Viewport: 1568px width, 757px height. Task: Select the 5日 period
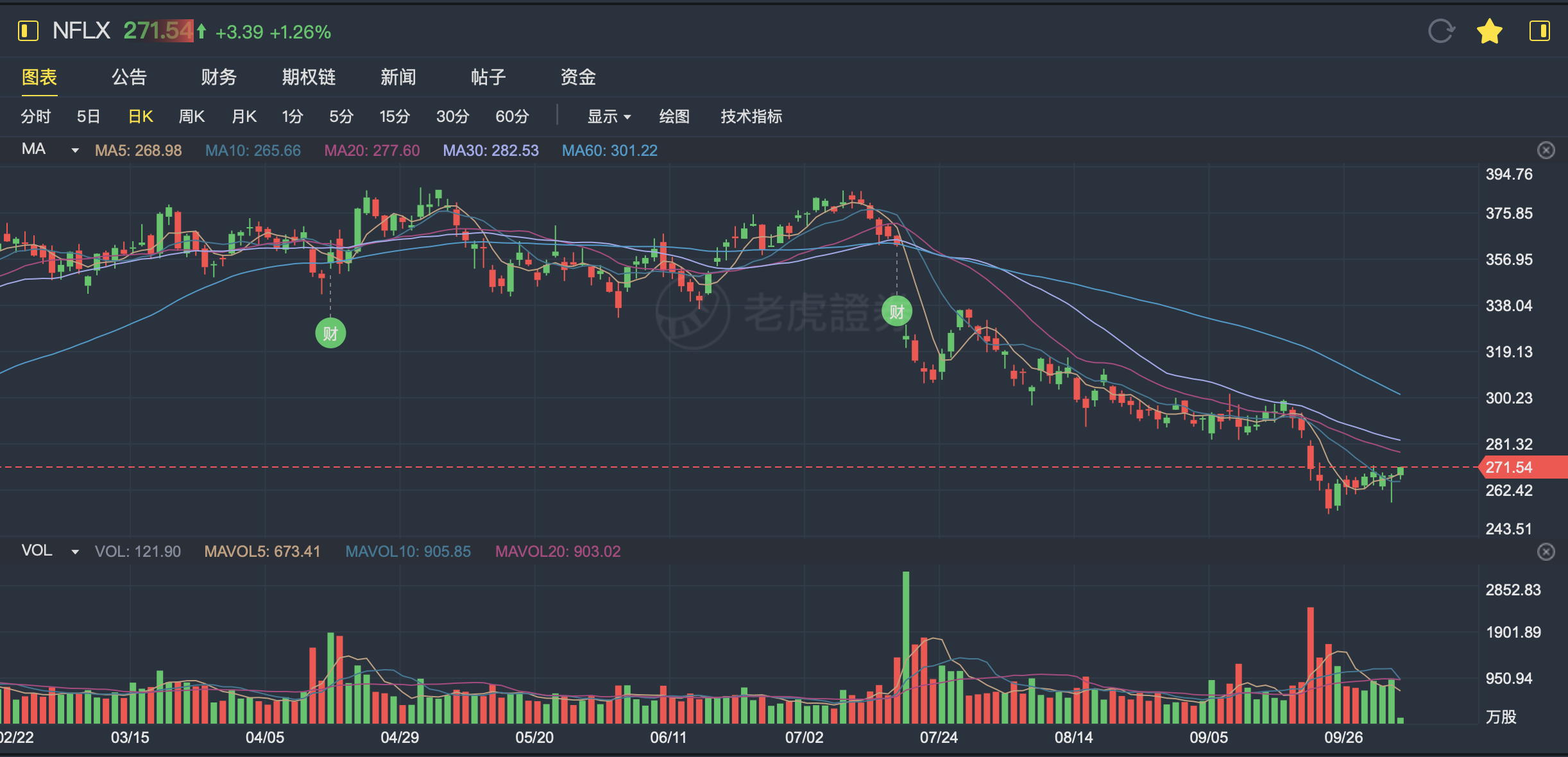point(89,116)
